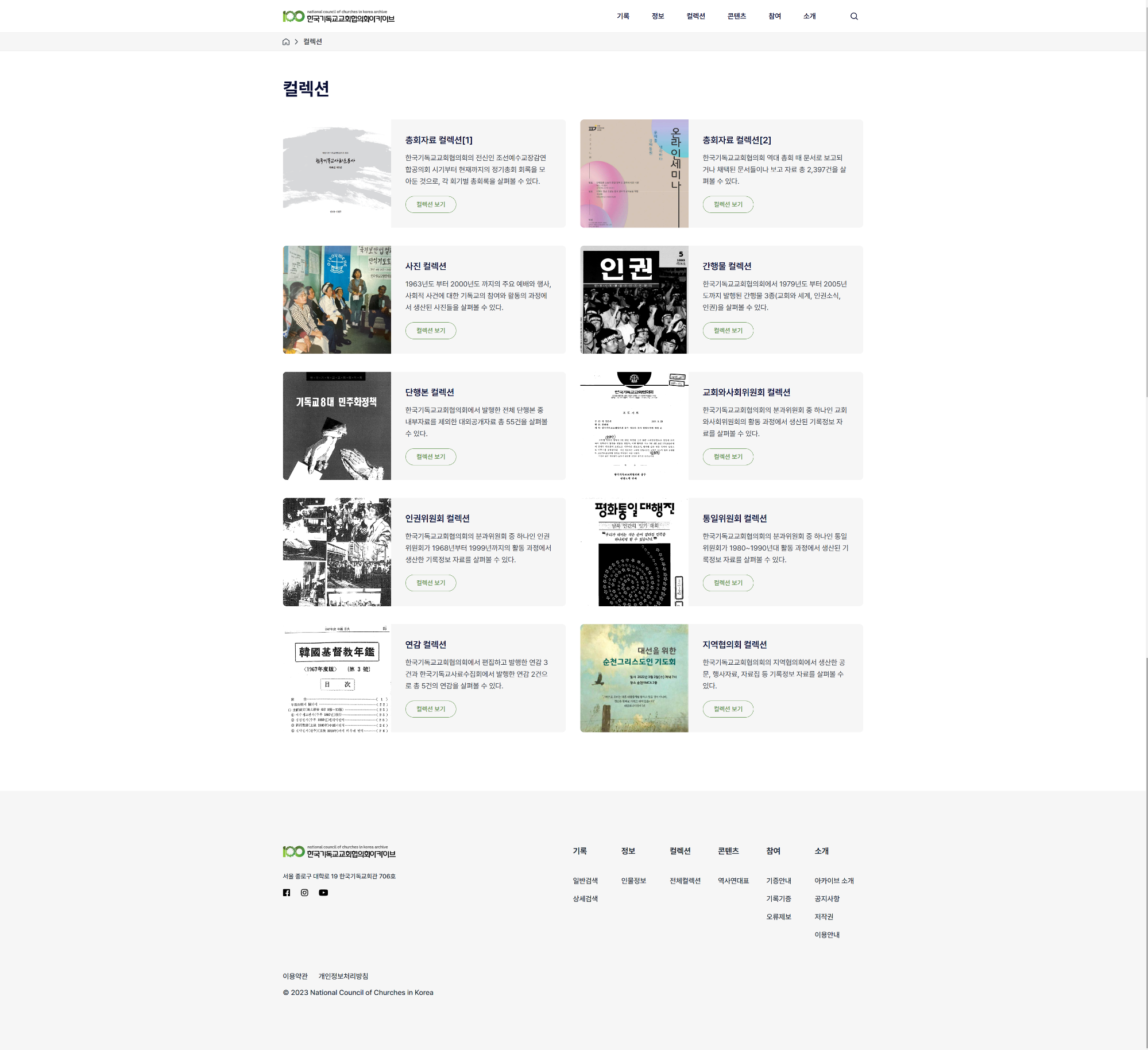
Task: Open the 참여 menu in top navigation
Action: tap(775, 16)
